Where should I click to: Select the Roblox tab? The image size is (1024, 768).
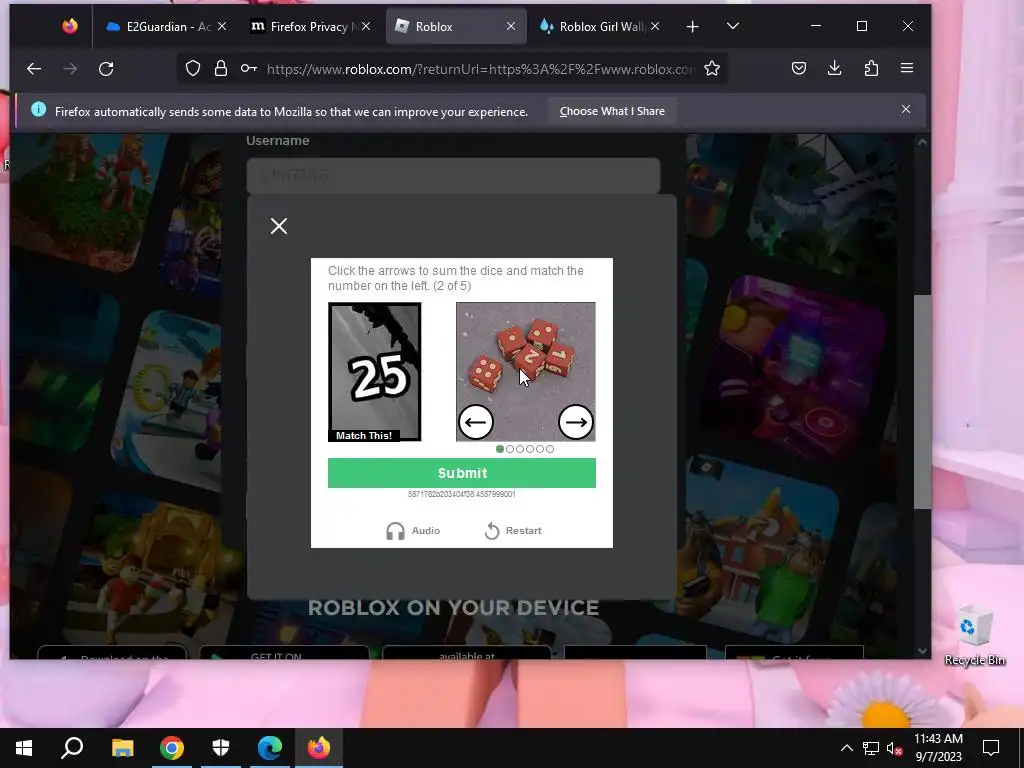coord(434,26)
